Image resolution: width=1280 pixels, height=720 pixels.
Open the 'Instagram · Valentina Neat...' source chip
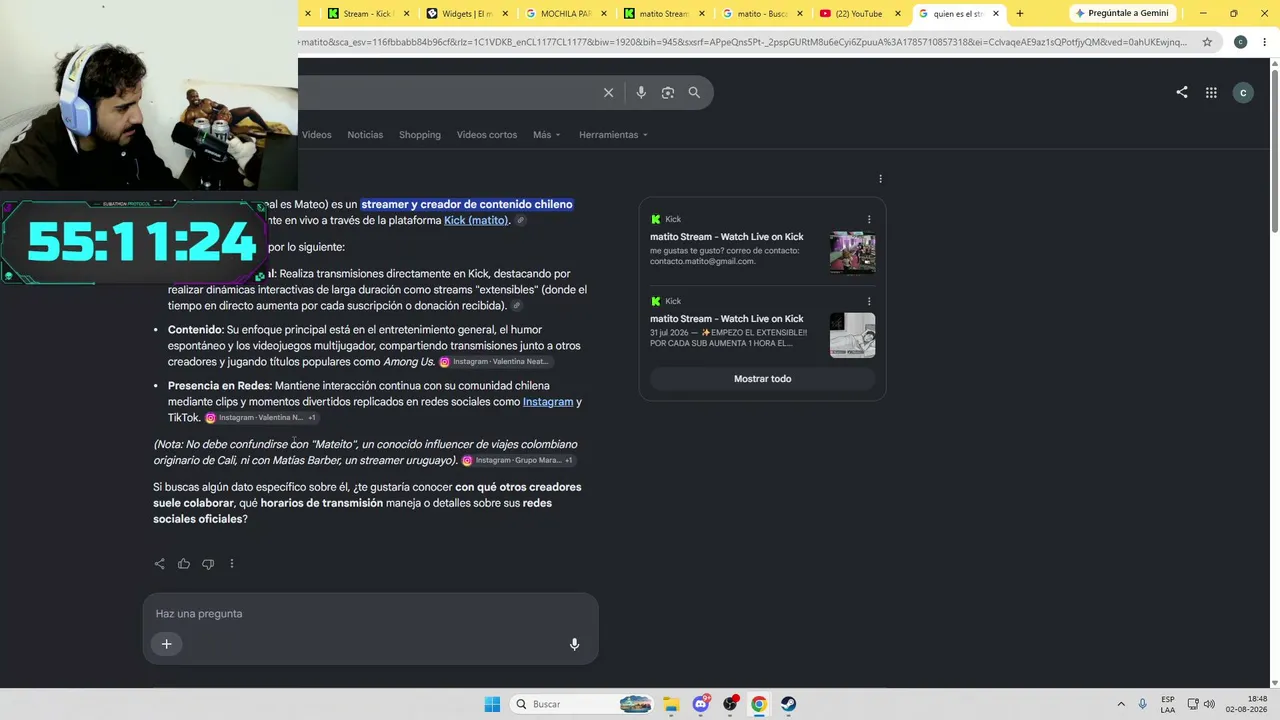[x=495, y=362]
